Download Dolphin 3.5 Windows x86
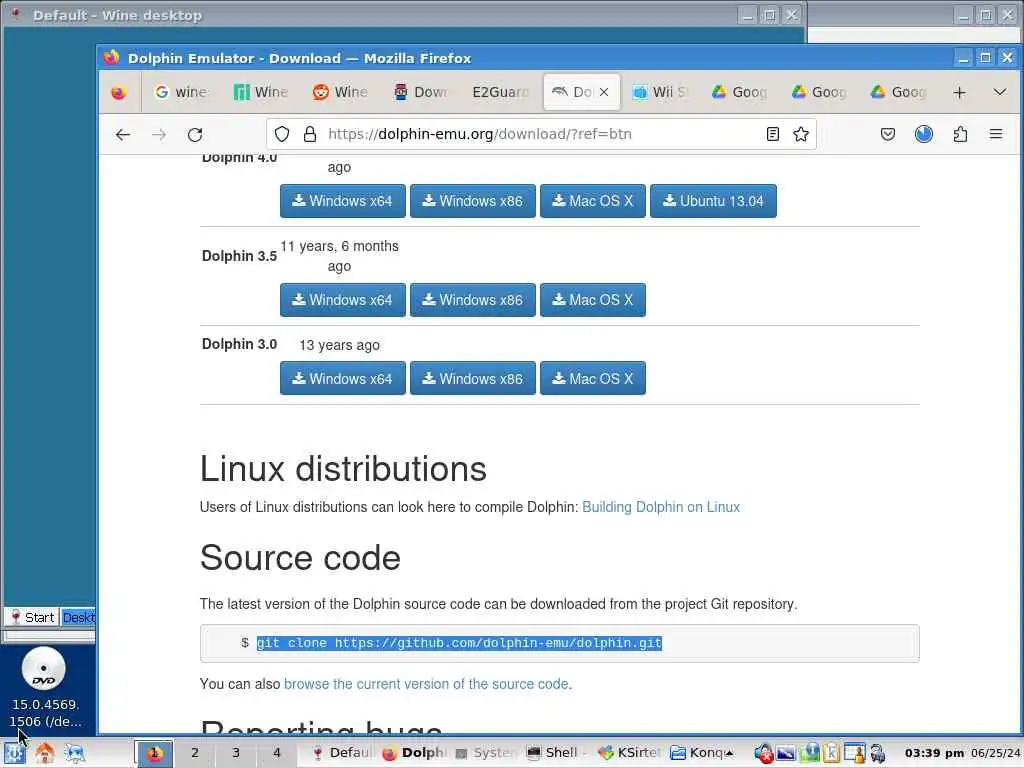1024x768 pixels. click(x=473, y=300)
